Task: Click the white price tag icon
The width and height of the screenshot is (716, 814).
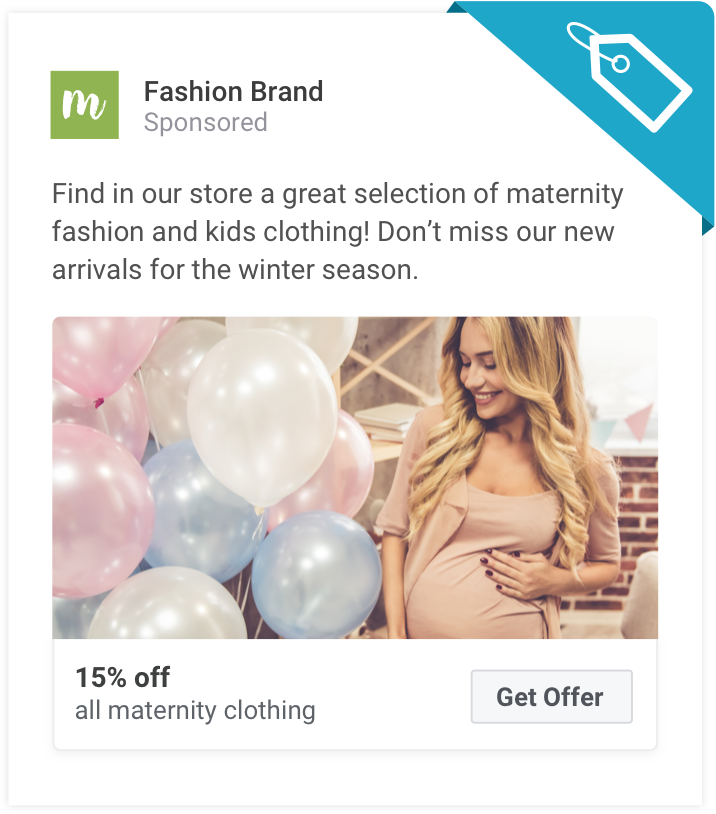Action: [630, 77]
